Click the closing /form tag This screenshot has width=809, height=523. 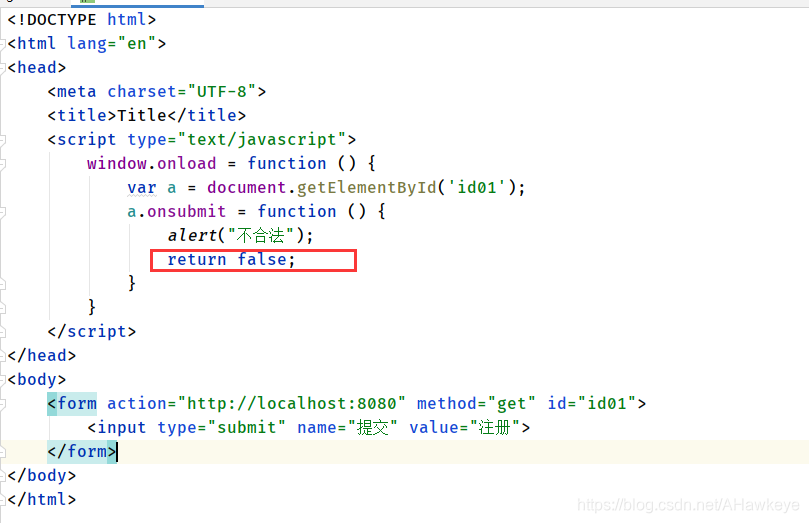82,452
